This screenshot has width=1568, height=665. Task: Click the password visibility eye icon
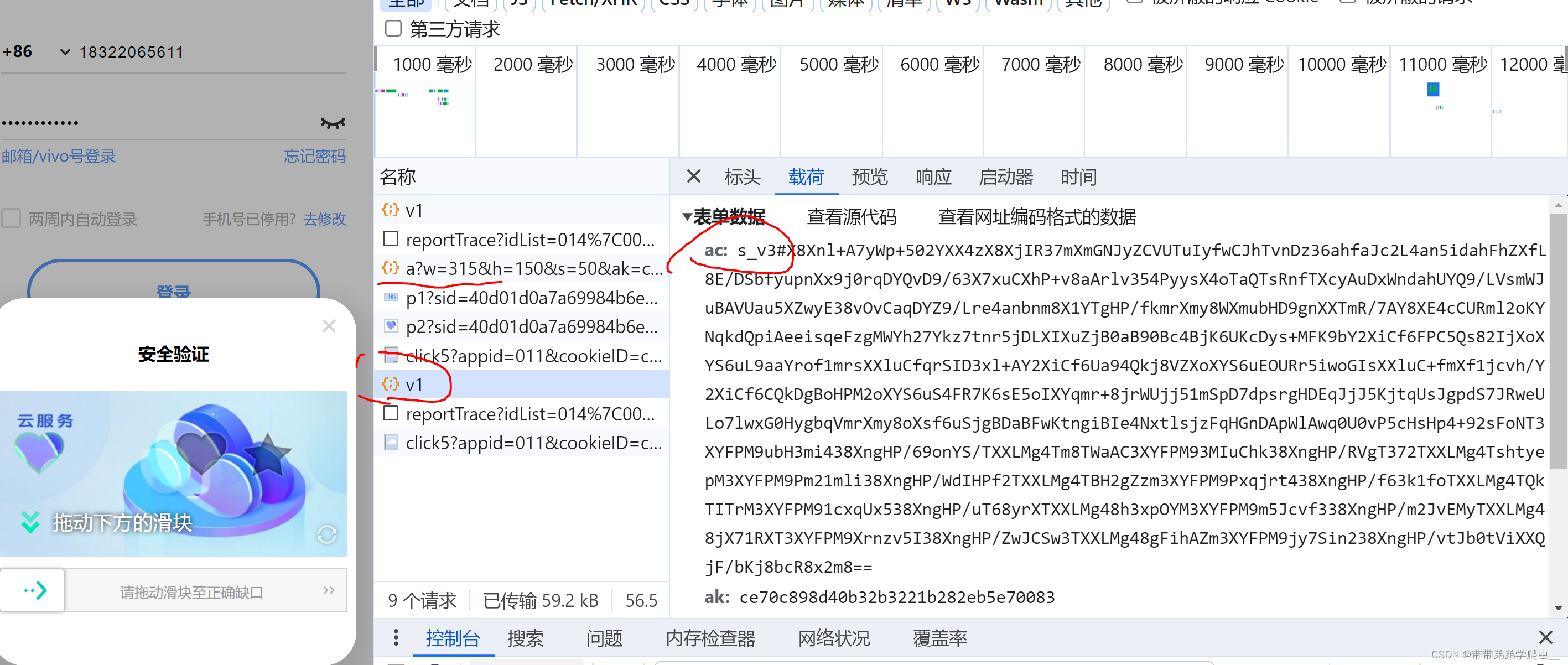click(x=333, y=123)
